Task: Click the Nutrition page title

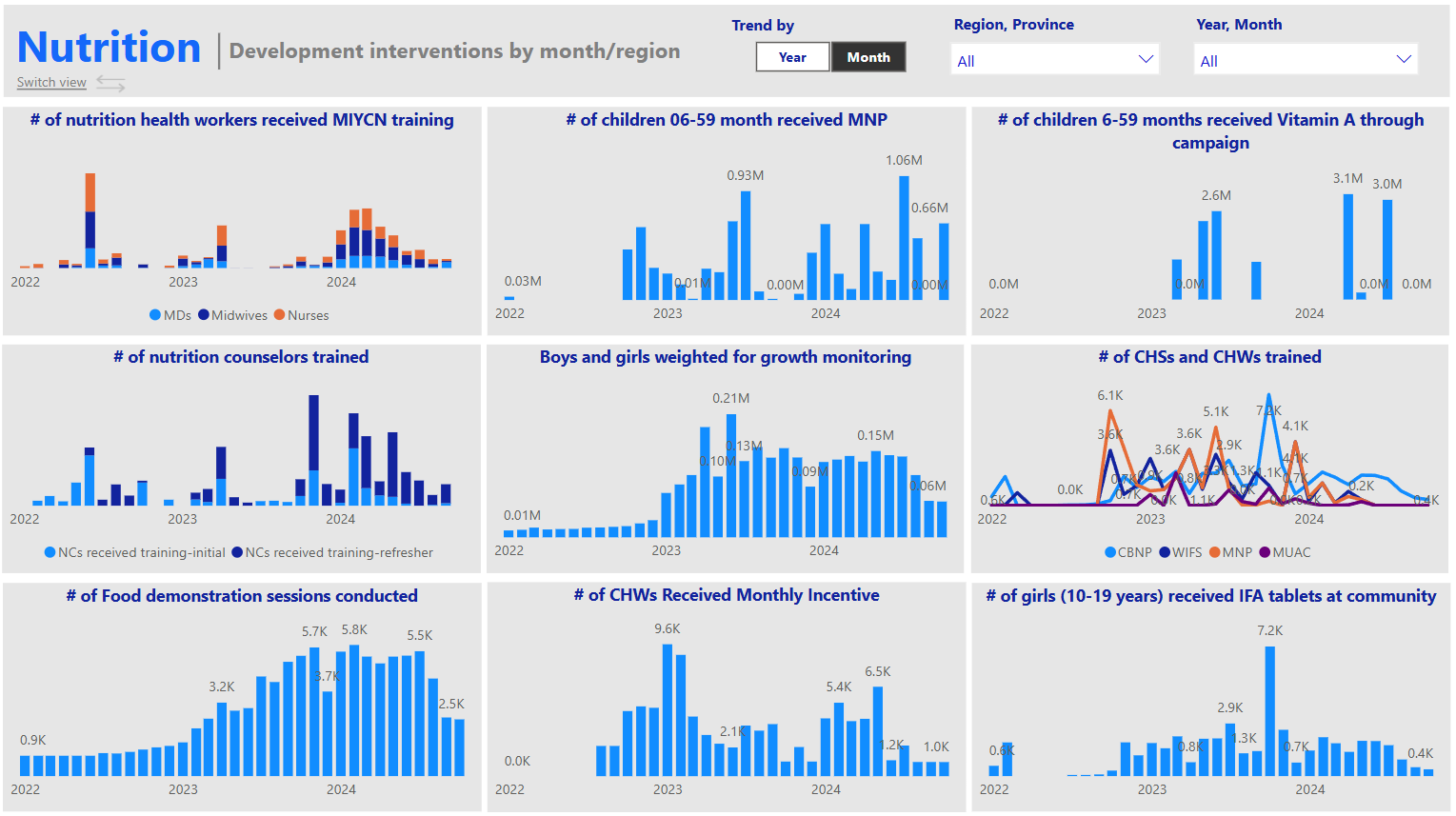Action: tap(110, 48)
